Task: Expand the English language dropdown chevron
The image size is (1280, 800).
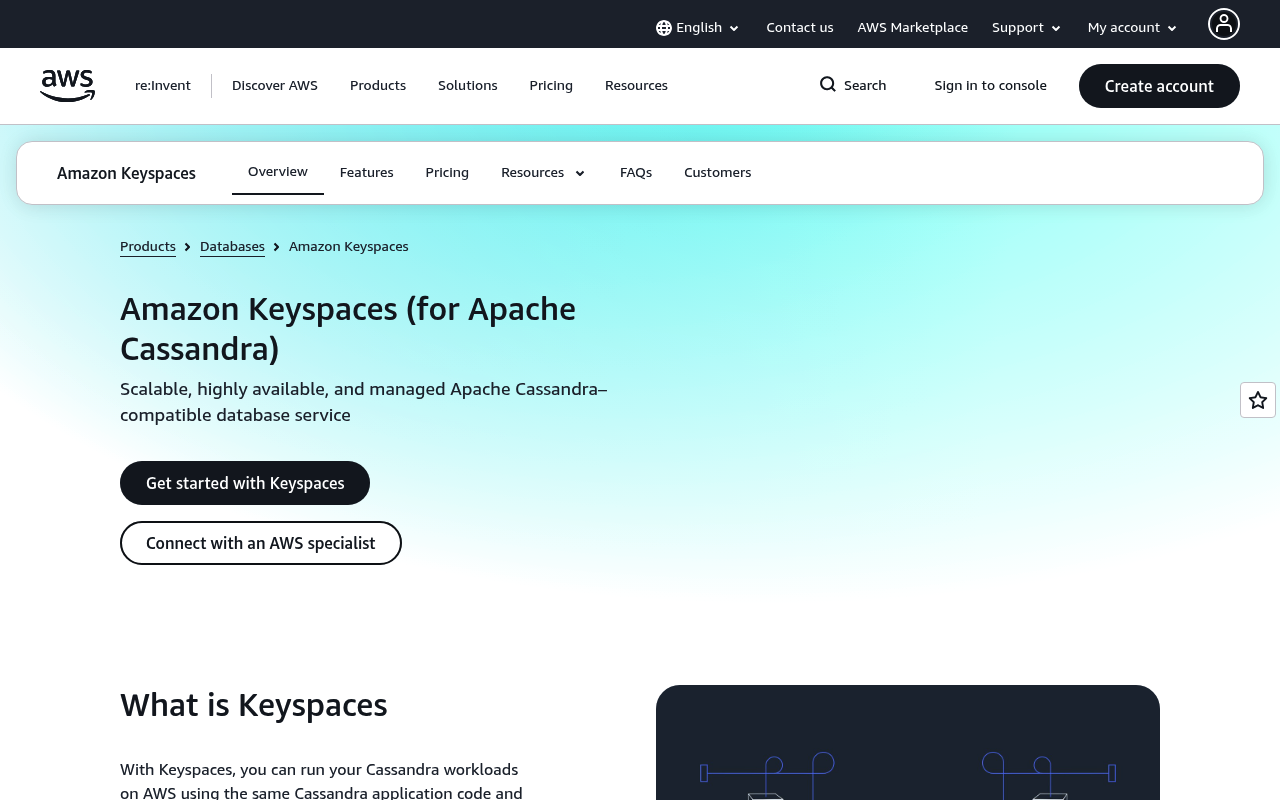Action: [734, 29]
